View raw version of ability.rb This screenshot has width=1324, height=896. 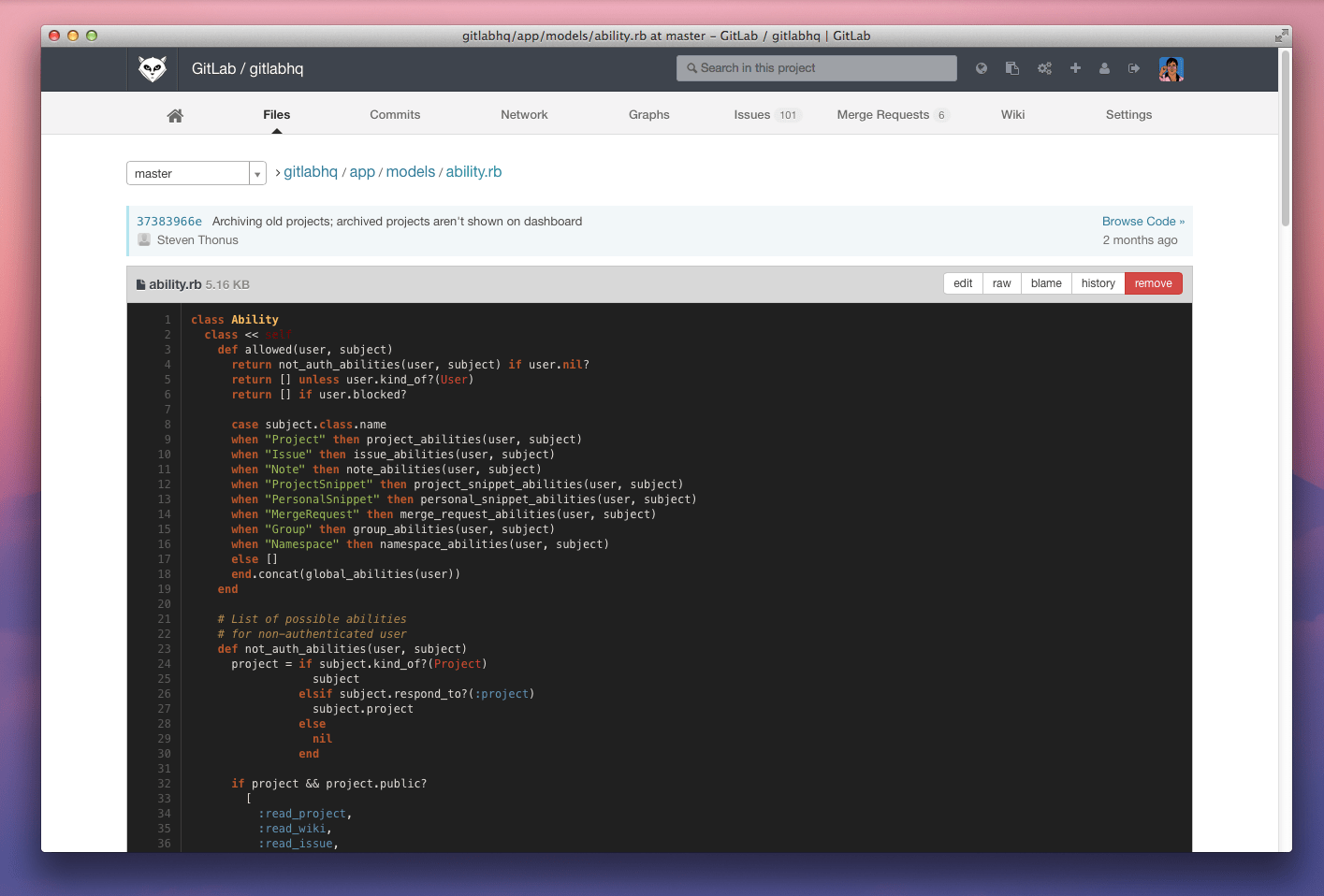click(x=1001, y=282)
